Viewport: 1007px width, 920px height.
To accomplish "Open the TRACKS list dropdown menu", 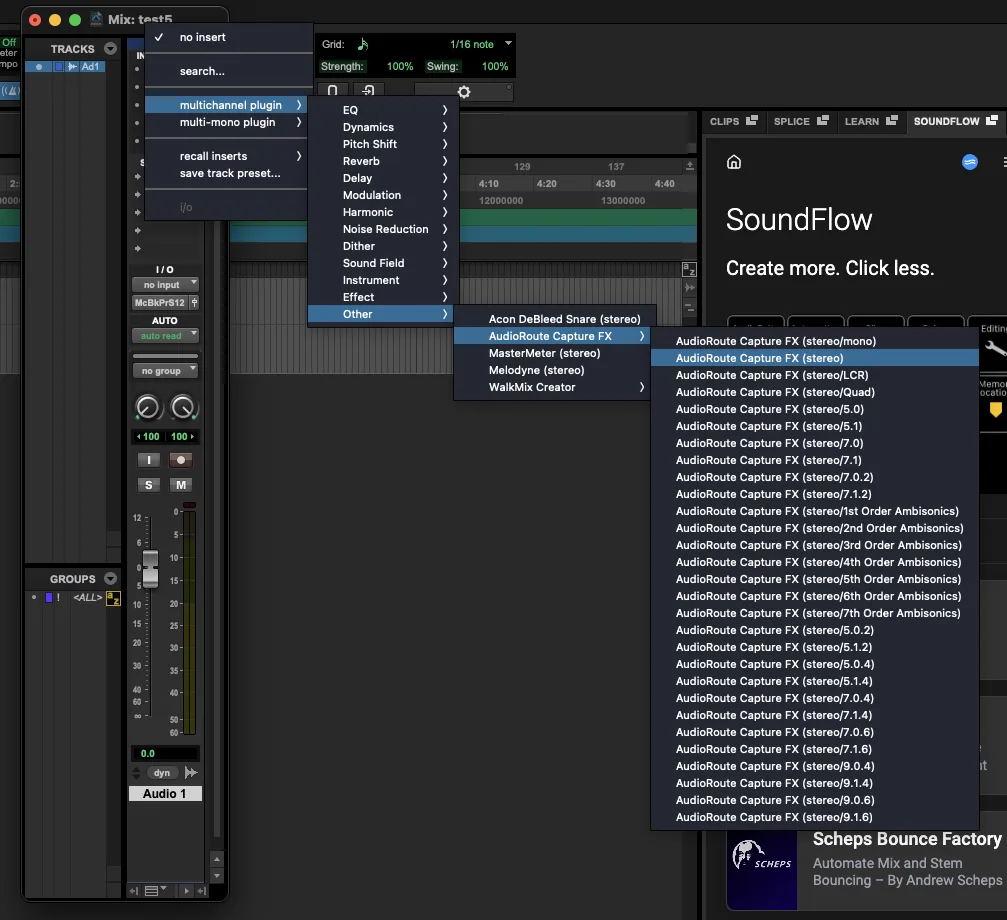I will (x=110, y=49).
